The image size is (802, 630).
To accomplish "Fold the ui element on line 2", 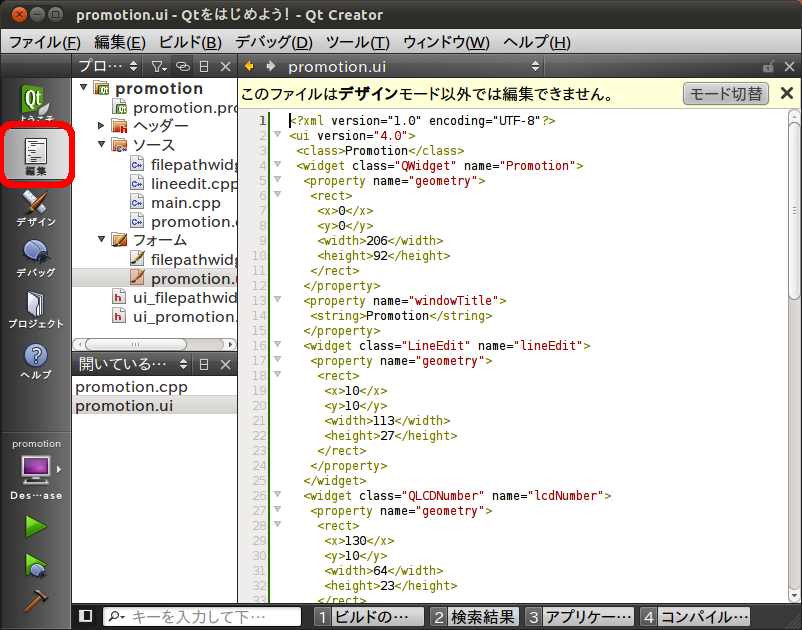I will coord(278,135).
